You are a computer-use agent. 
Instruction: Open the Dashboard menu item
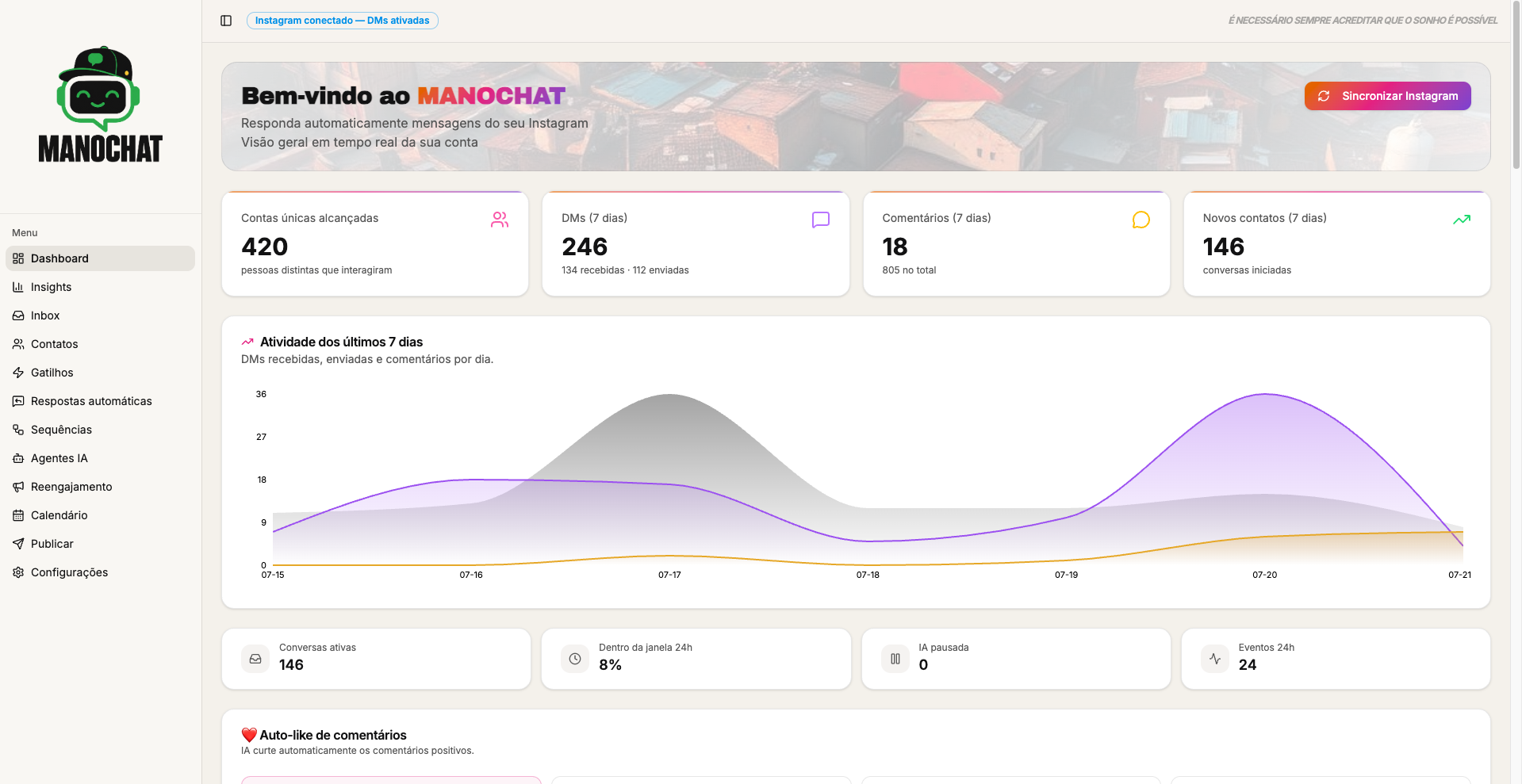(100, 258)
